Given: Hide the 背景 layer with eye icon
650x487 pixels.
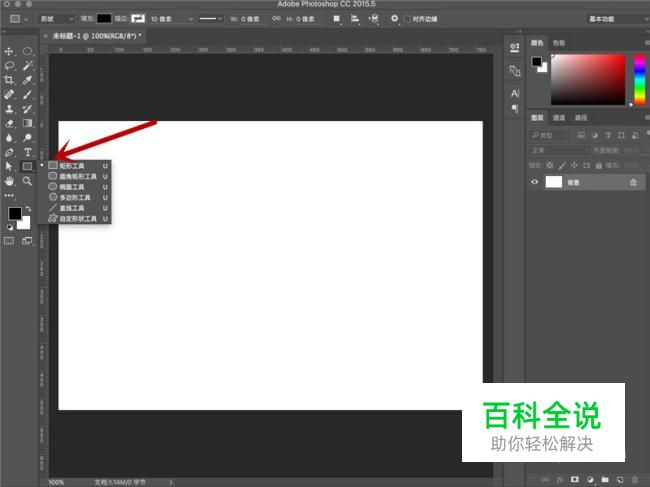Looking at the screenshot, I should click(535, 182).
